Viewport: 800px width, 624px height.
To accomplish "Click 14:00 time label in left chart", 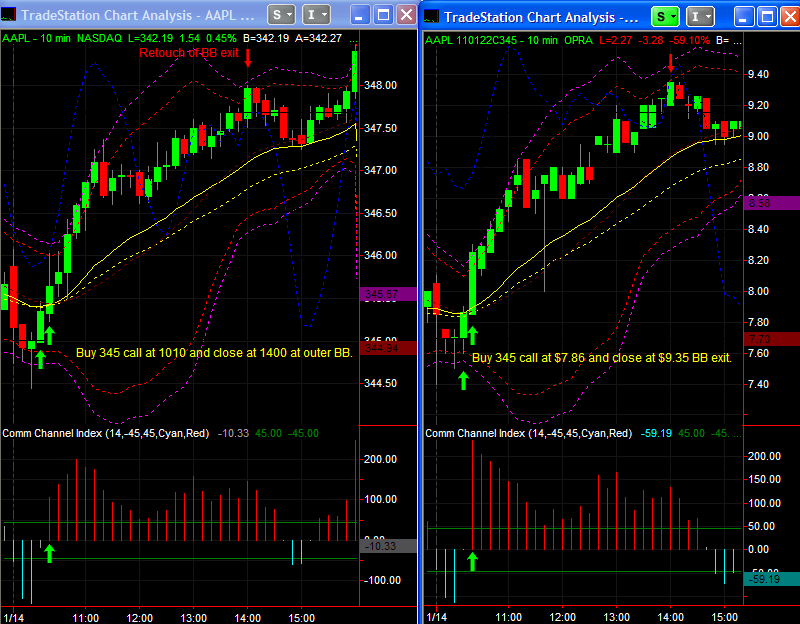I will (x=247, y=618).
